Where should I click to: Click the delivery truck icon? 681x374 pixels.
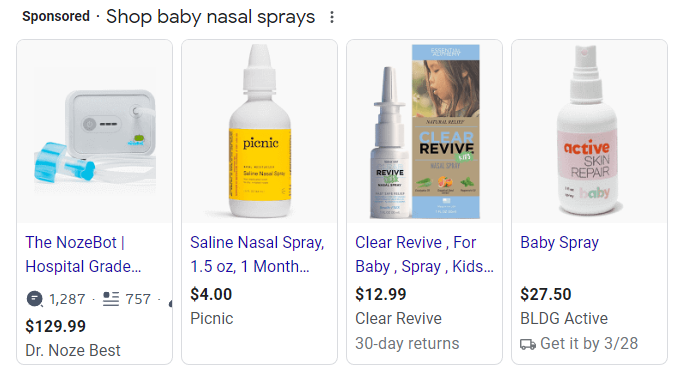[x=528, y=344]
